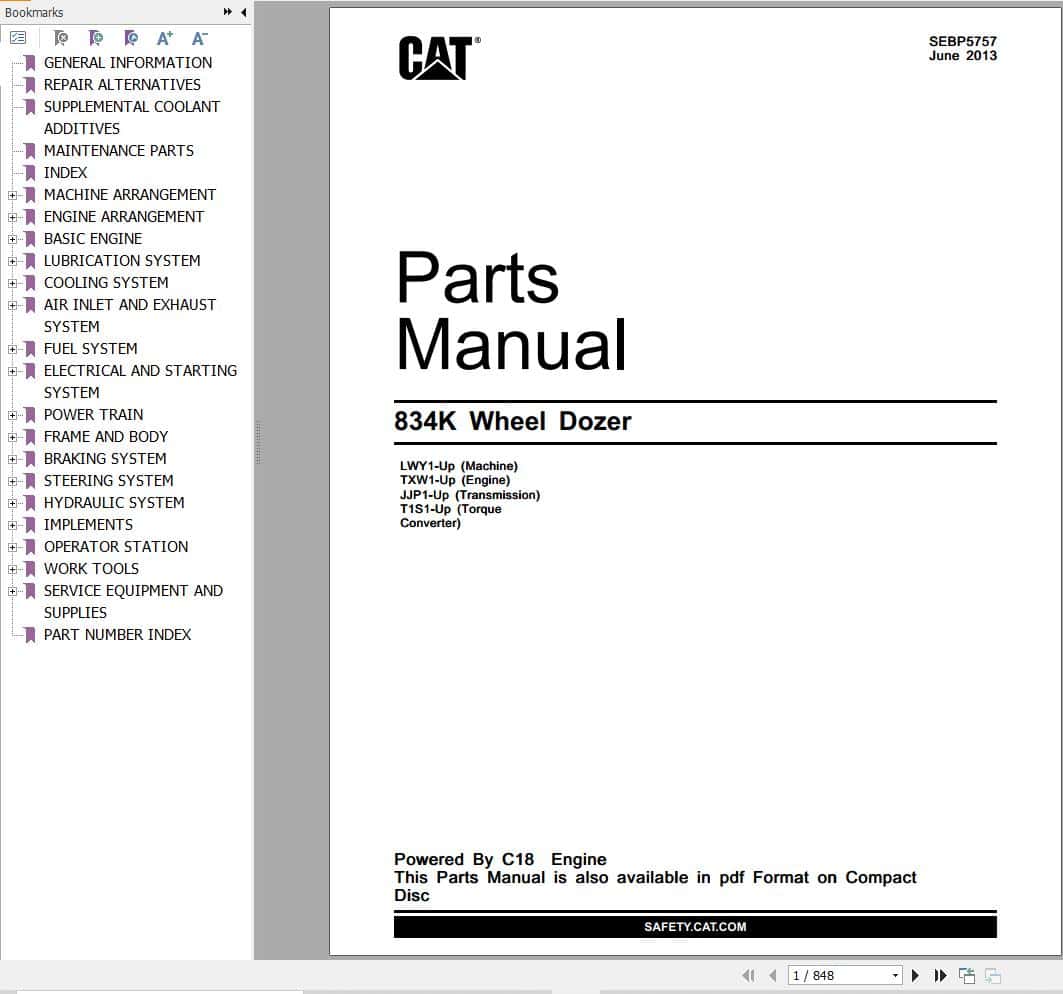Click the Bookmarks panel title
This screenshot has width=1063, height=994.
[34, 12]
